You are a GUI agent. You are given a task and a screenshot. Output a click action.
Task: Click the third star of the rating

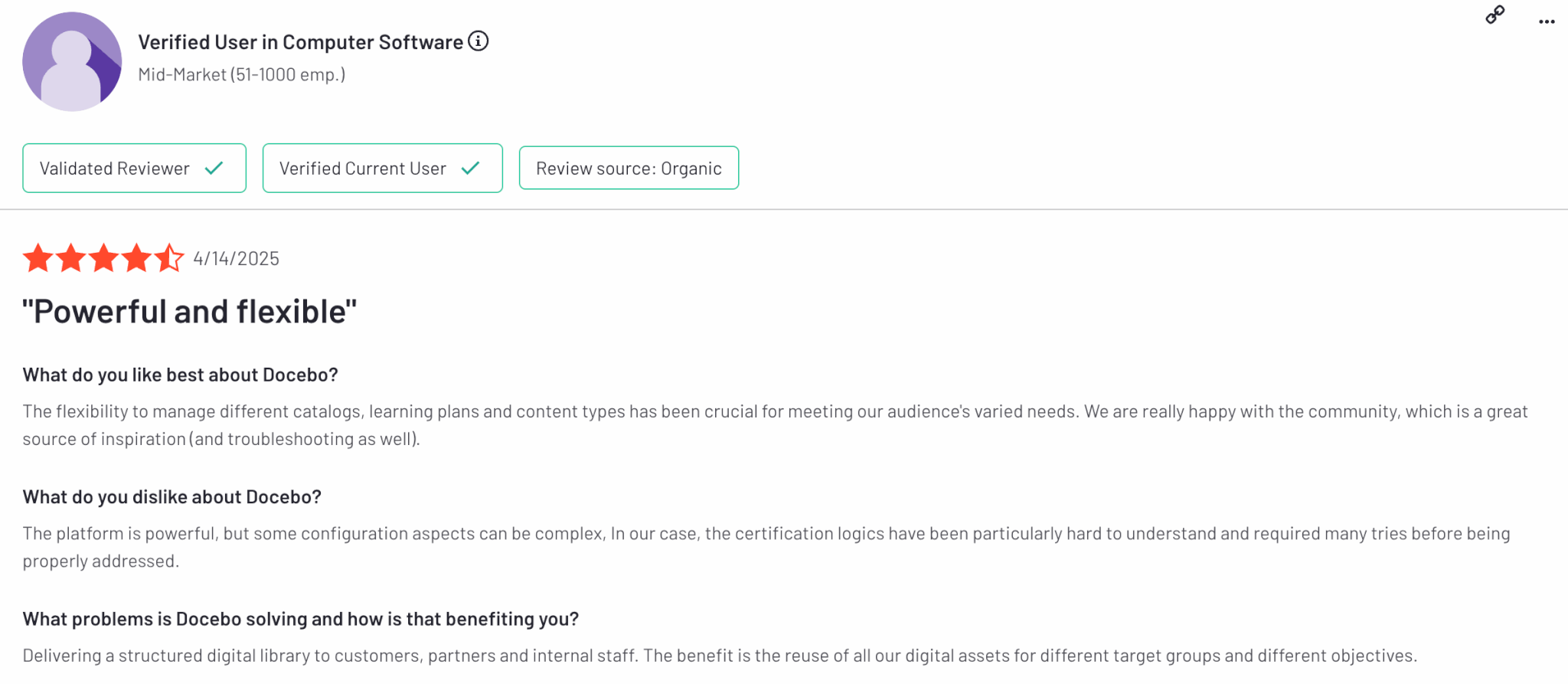[103, 258]
